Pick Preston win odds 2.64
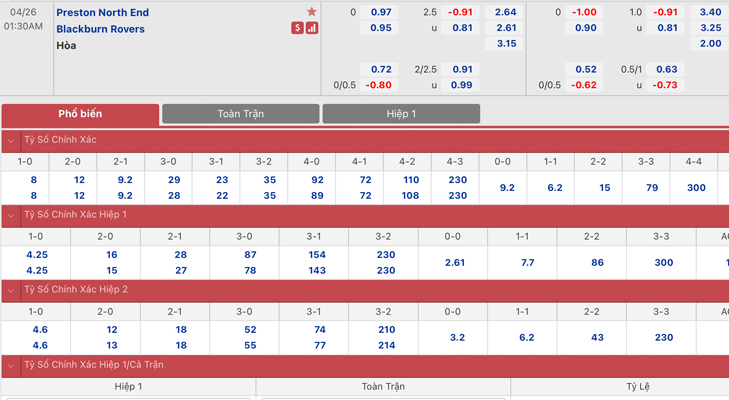This screenshot has height=400, width=729. 505,12
